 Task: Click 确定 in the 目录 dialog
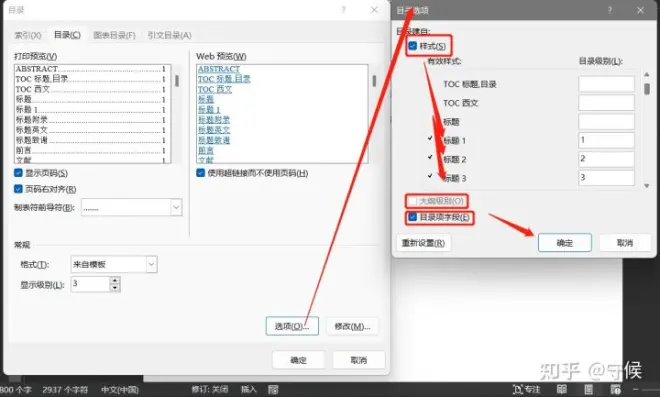tap(298, 360)
